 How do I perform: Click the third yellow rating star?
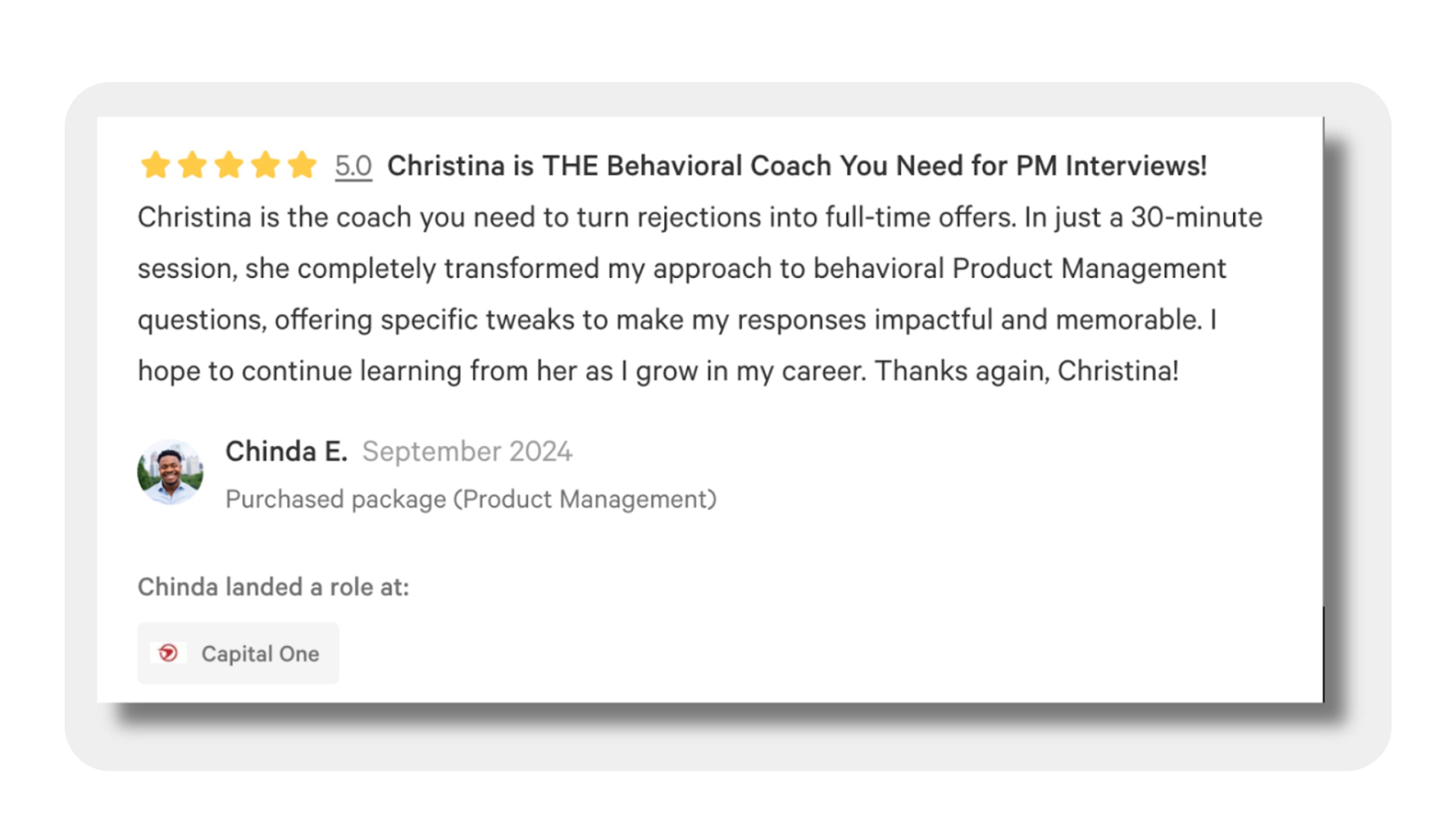(229, 166)
